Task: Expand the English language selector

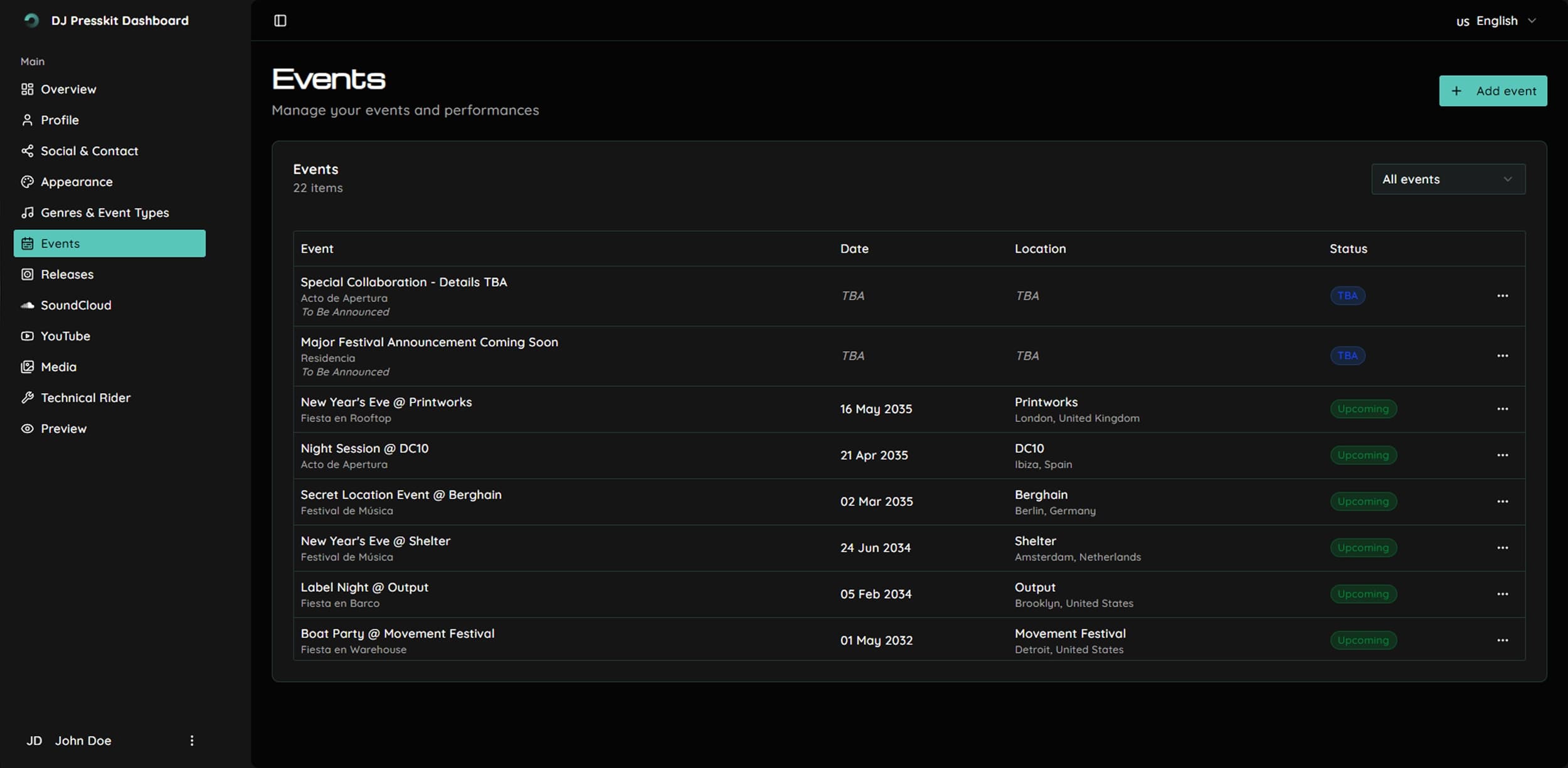Action: click(1496, 20)
